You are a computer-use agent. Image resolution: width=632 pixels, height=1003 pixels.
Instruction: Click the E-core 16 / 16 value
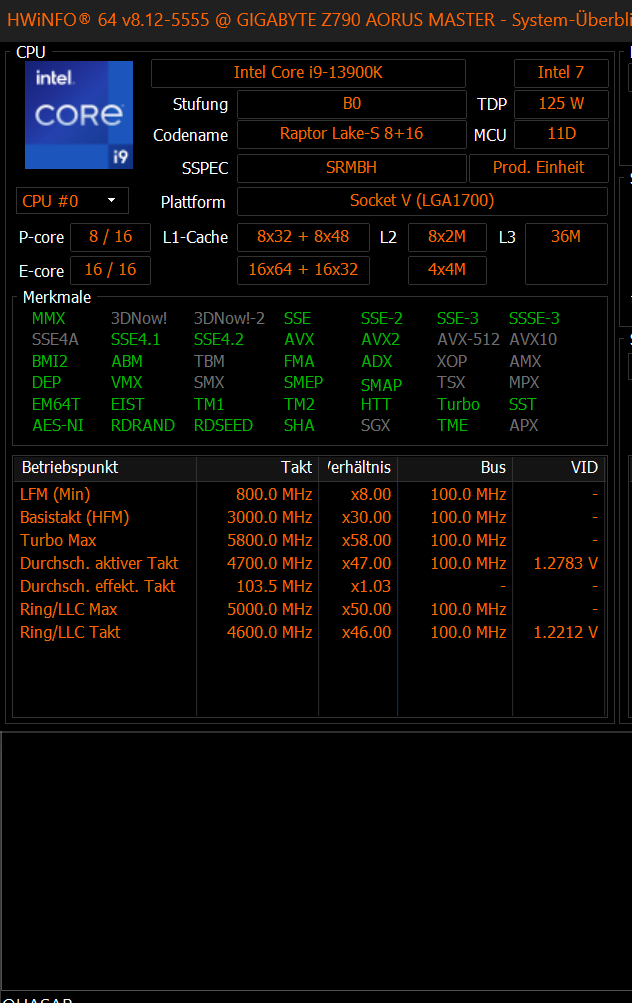[110, 270]
